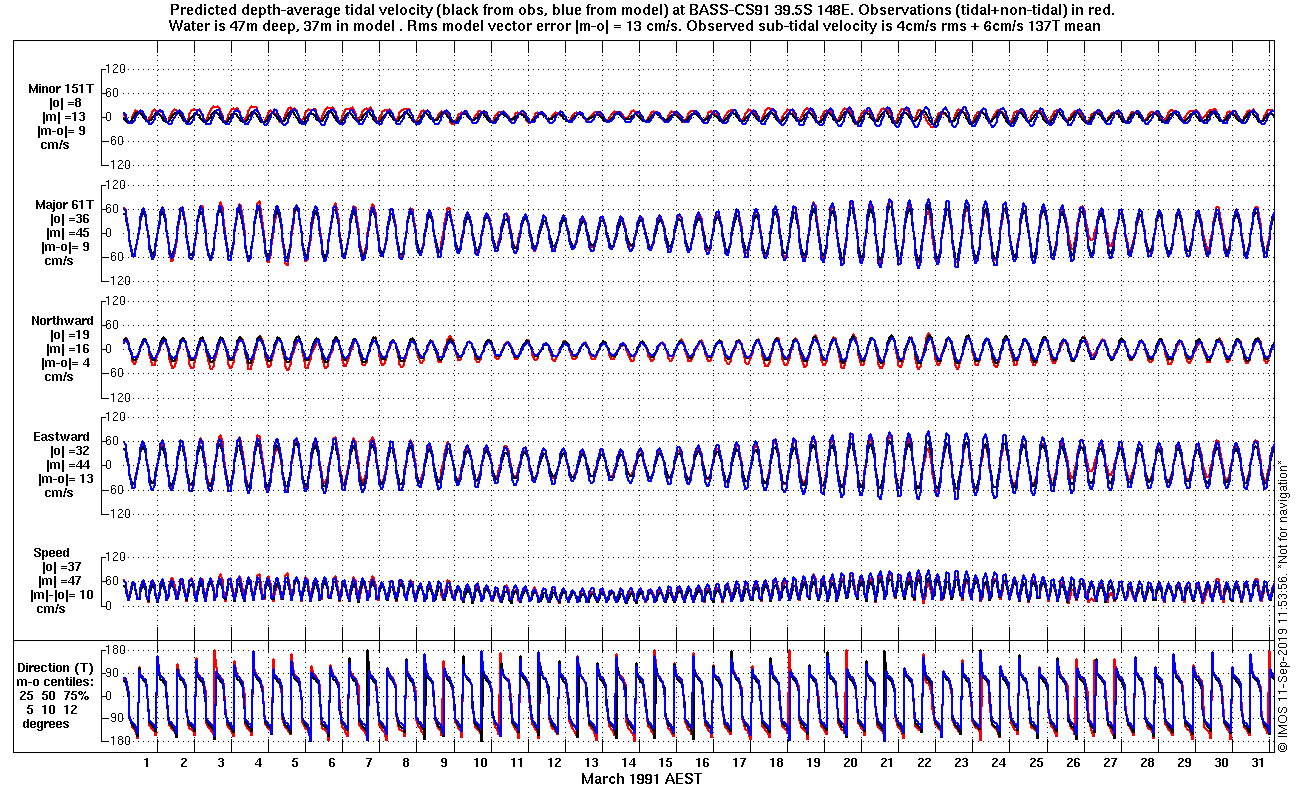Click the '|m| =16' value in Northward panel
Image resolution: width=1300 pixels, height=800 pixels.
coord(69,349)
